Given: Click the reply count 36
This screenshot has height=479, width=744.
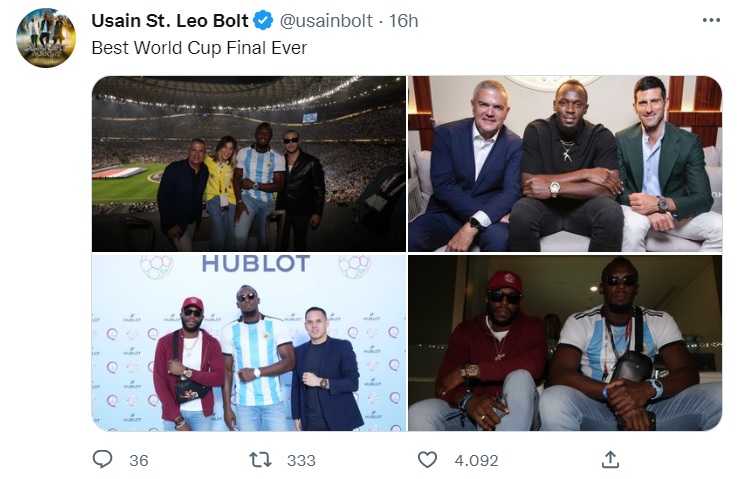Looking at the screenshot, I should [139, 460].
